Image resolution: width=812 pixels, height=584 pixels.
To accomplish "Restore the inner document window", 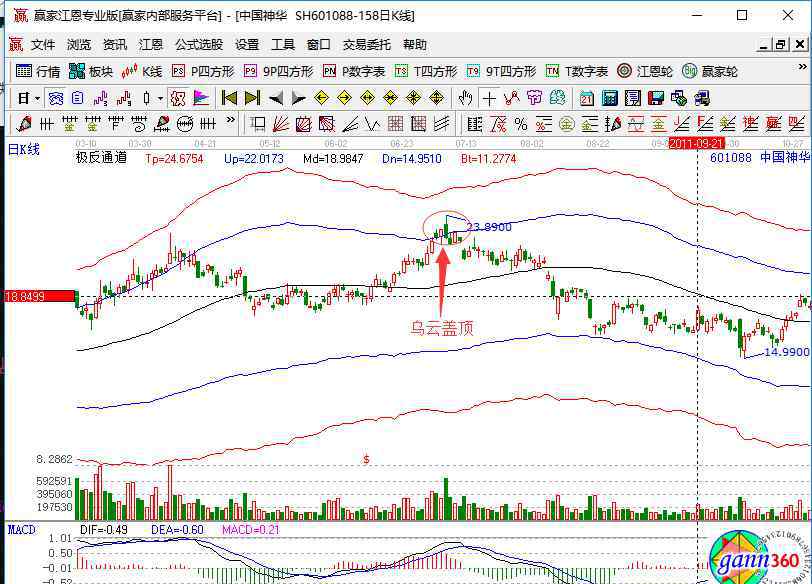I will pos(781,45).
